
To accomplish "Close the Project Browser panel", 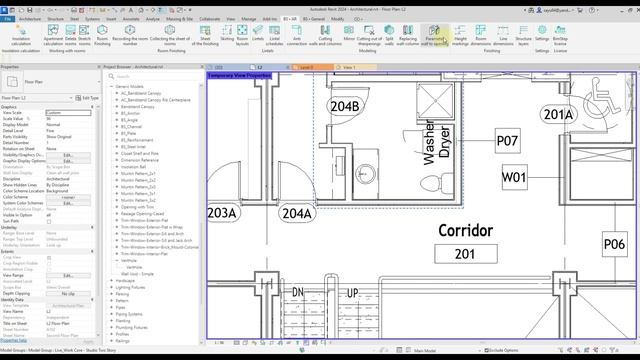I will coord(202,67).
